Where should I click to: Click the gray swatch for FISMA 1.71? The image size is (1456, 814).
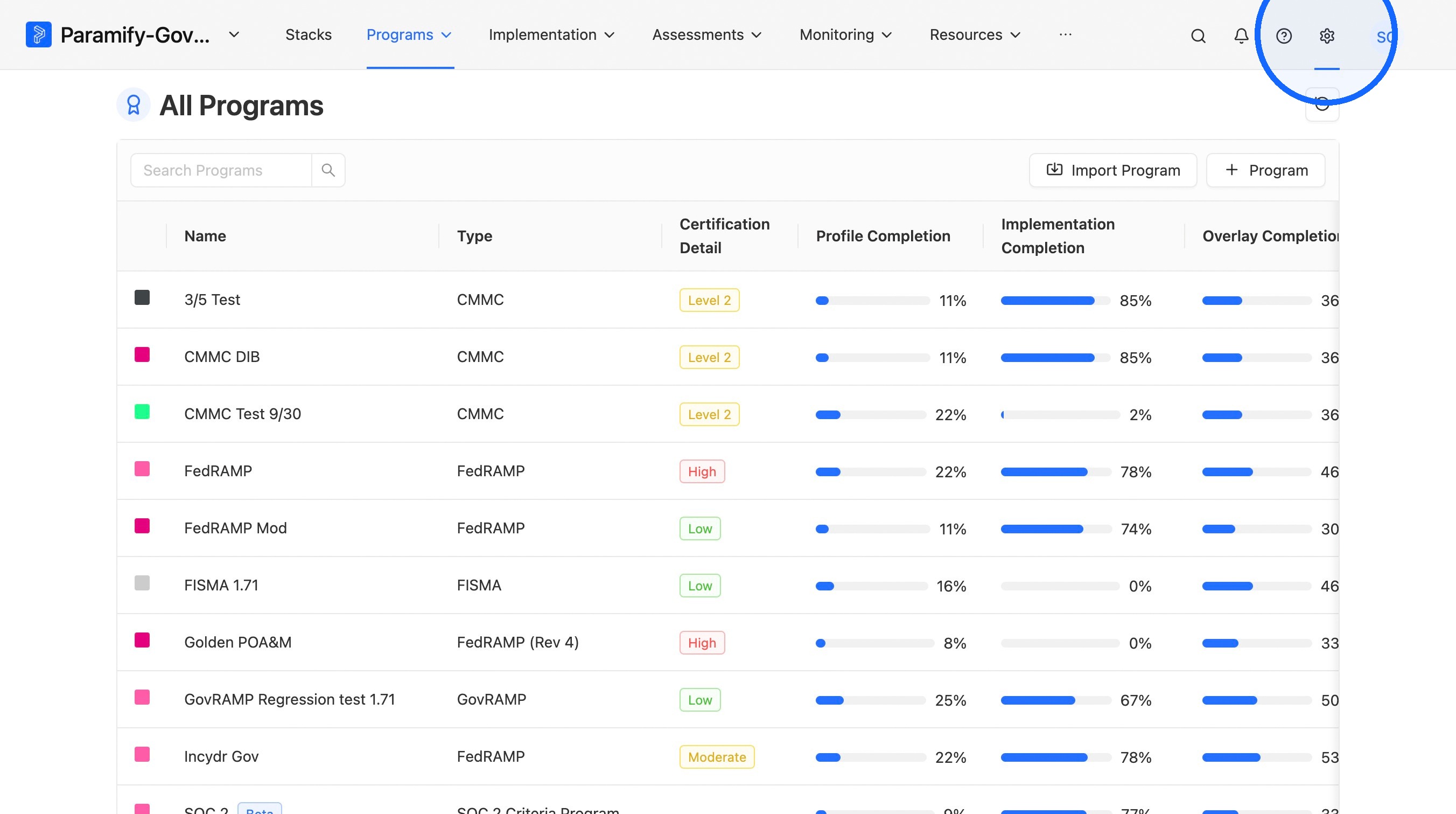pyautogui.click(x=142, y=583)
